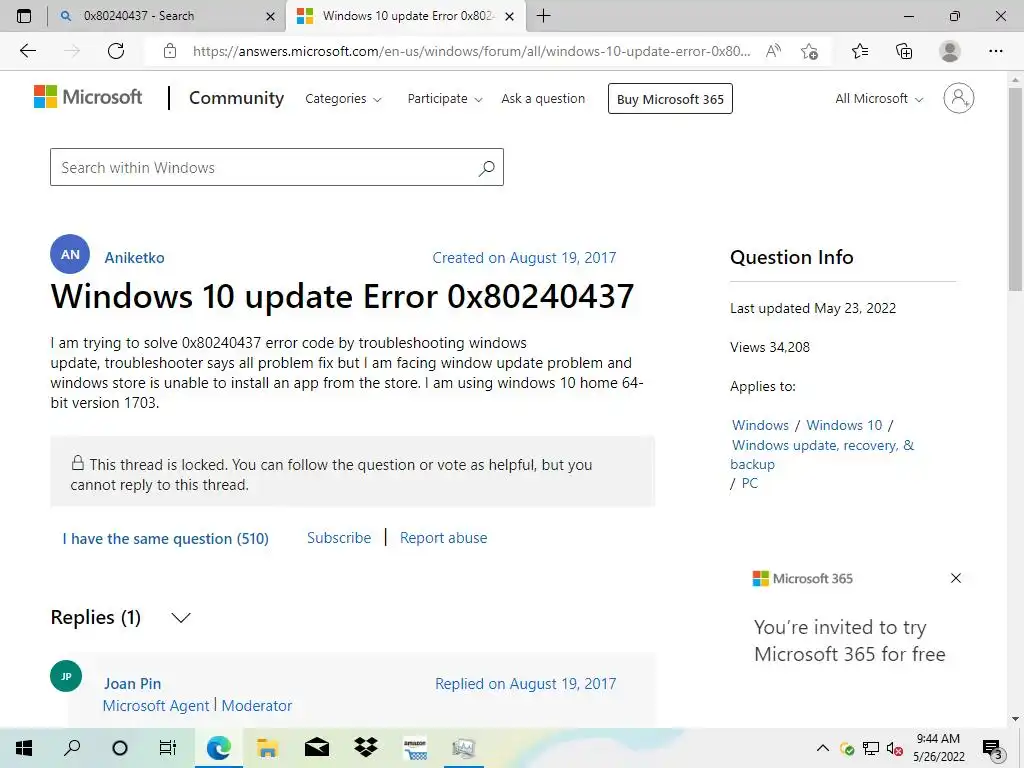The height and width of the screenshot is (768, 1024).
Task: Click the muted volume tray icon
Action: click(x=895, y=749)
